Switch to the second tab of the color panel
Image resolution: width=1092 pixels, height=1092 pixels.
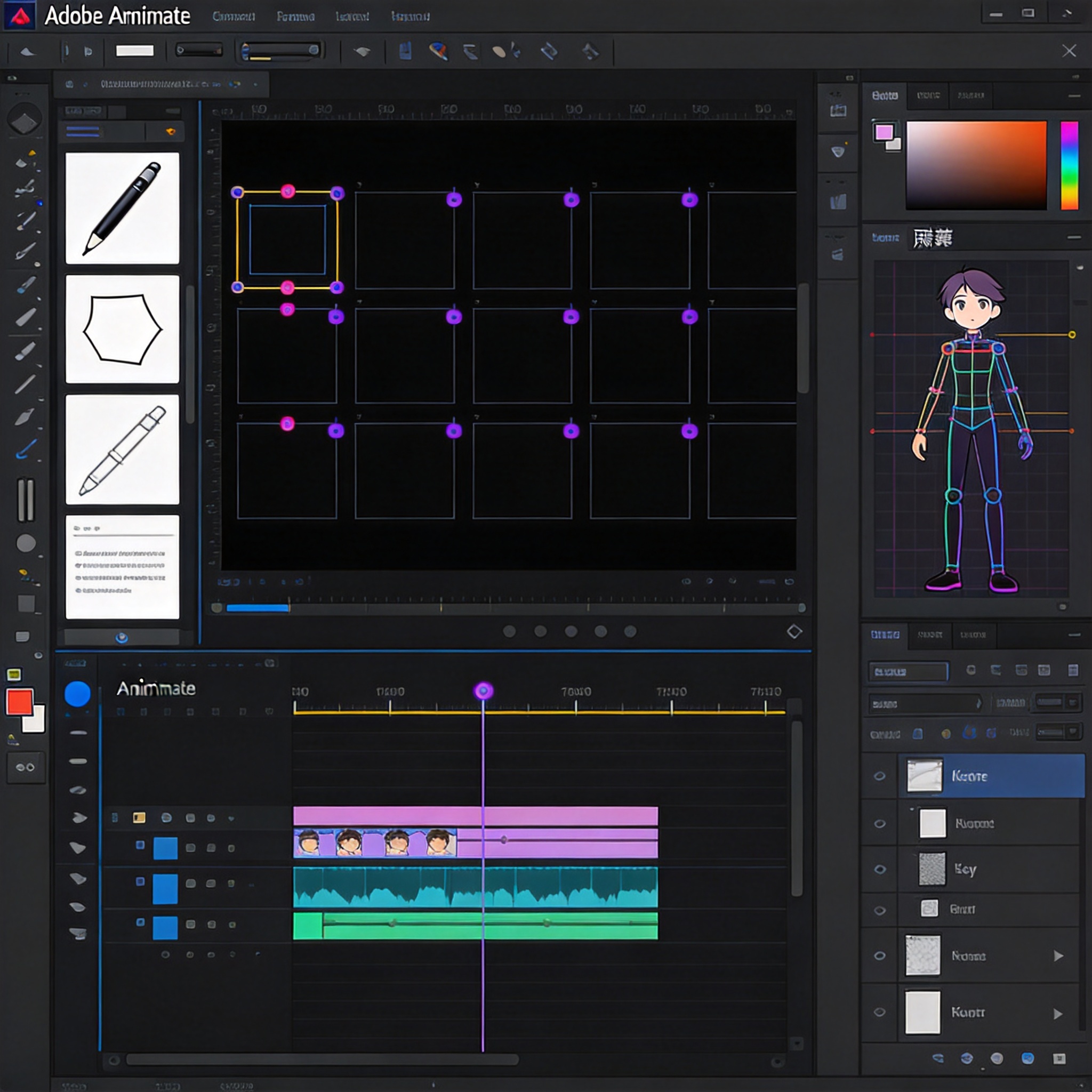click(928, 95)
